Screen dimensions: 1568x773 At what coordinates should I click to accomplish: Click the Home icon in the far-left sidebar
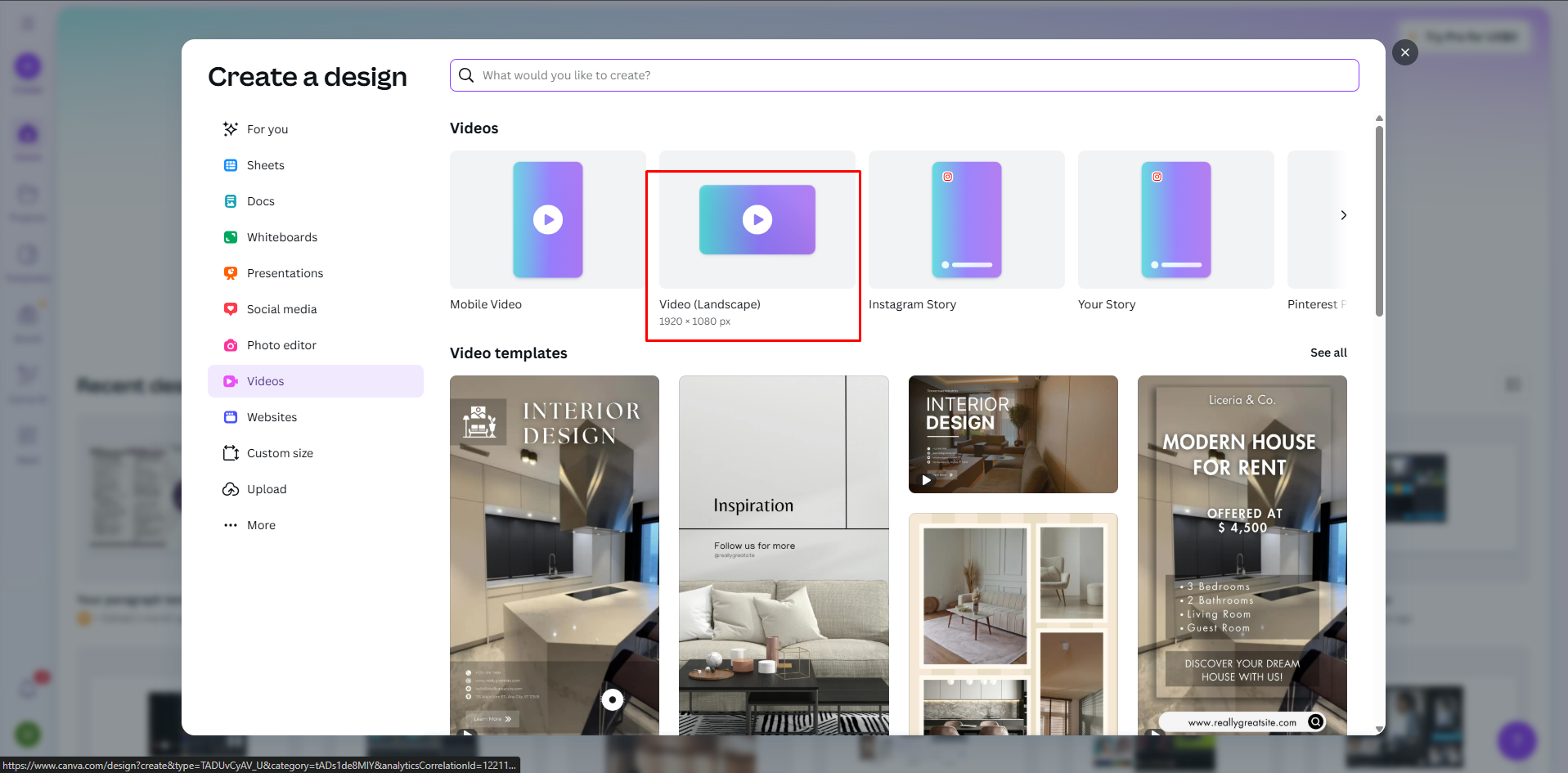[x=27, y=135]
